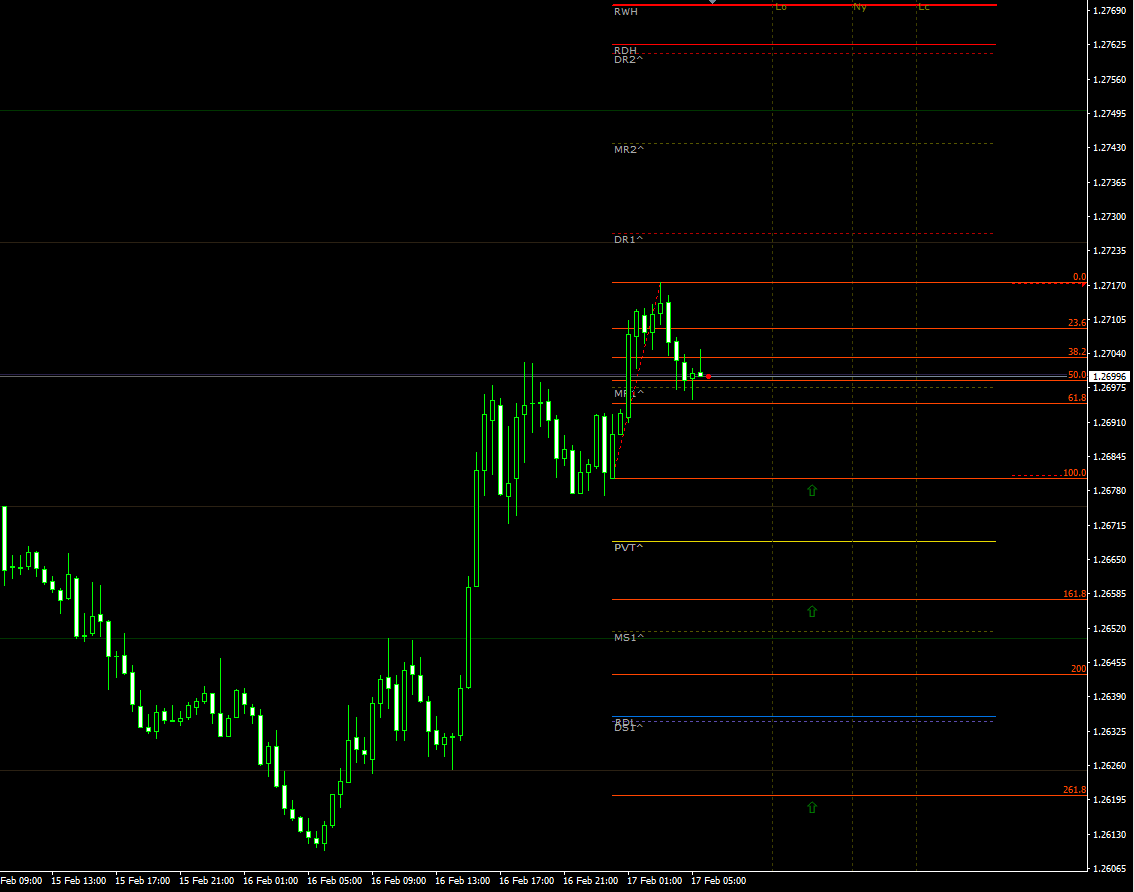This screenshot has height=892, width=1134.
Task: Click the 50.0 Fibonacci level label
Action: pyautogui.click(x=1075, y=375)
